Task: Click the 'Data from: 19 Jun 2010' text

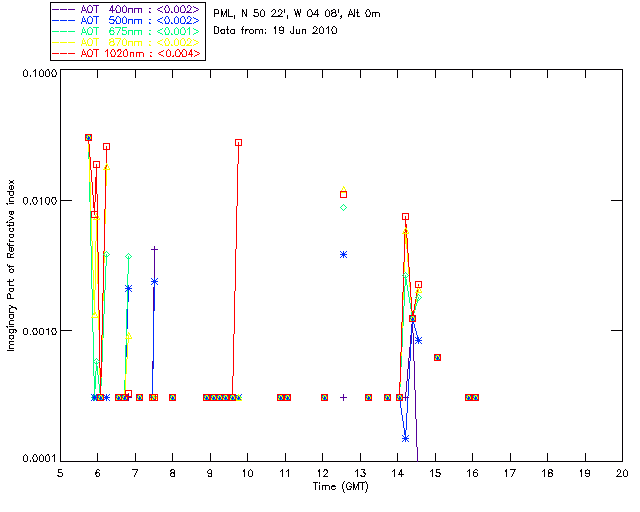Action: click(275, 31)
